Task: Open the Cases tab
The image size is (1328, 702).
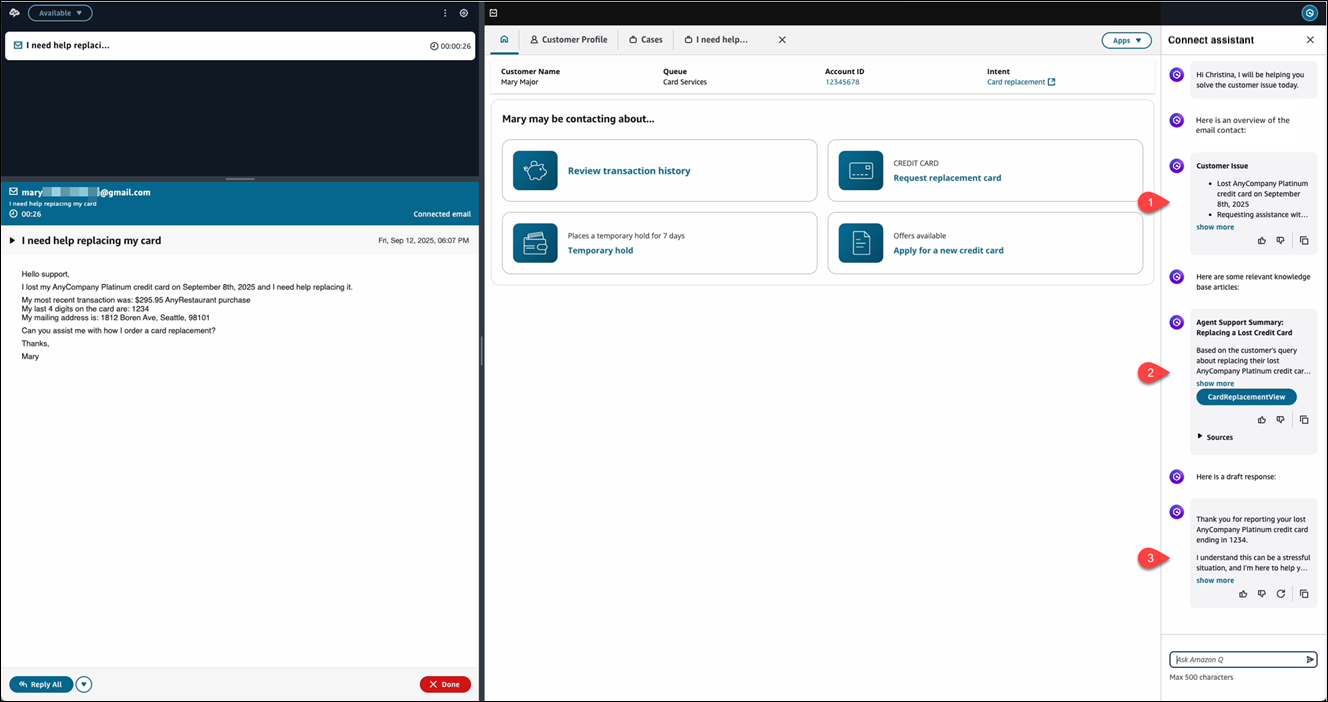Action: 645,40
